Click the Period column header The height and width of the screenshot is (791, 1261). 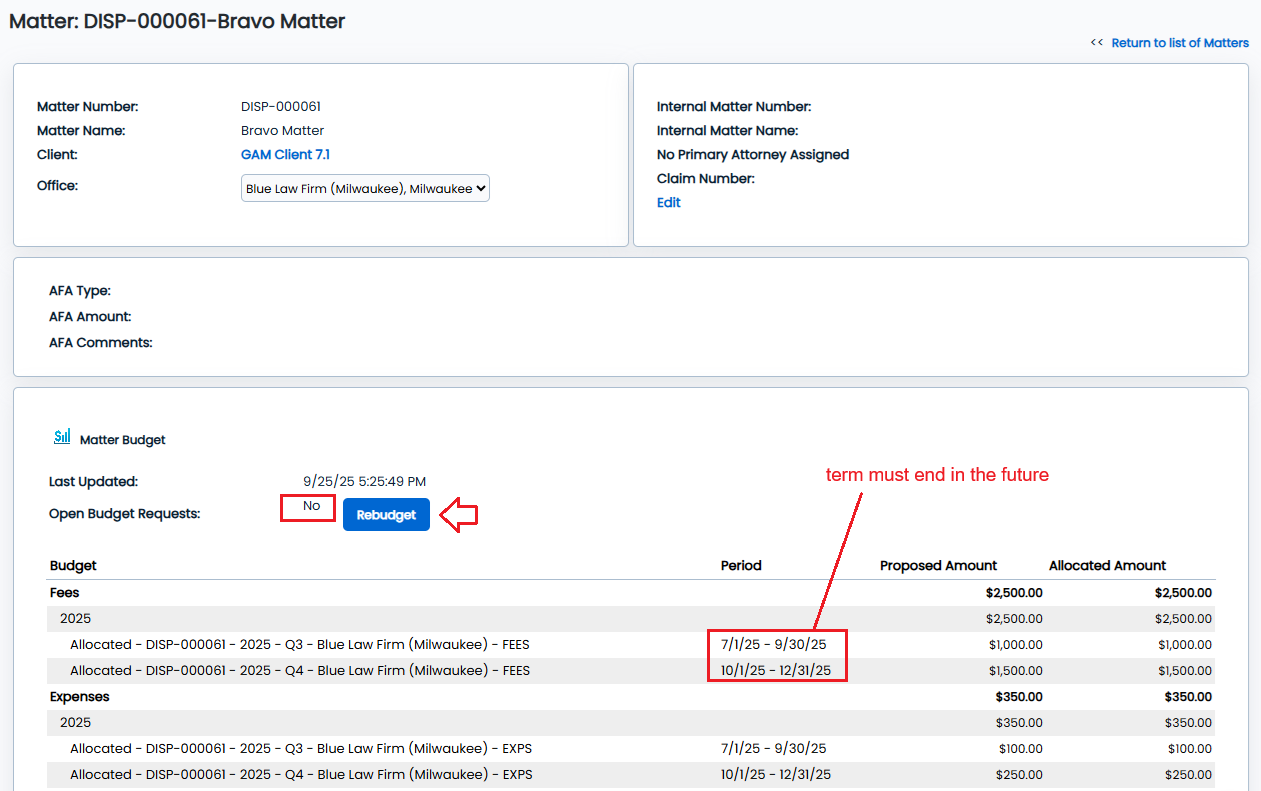[741, 566]
